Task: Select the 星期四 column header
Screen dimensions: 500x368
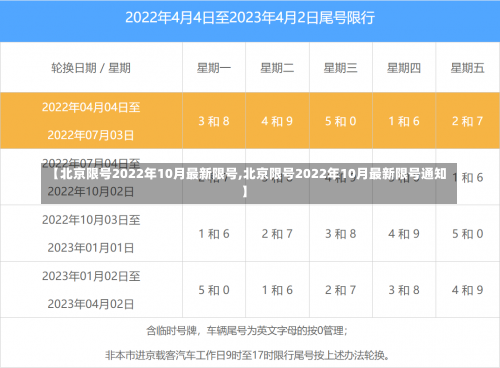Action: point(404,68)
